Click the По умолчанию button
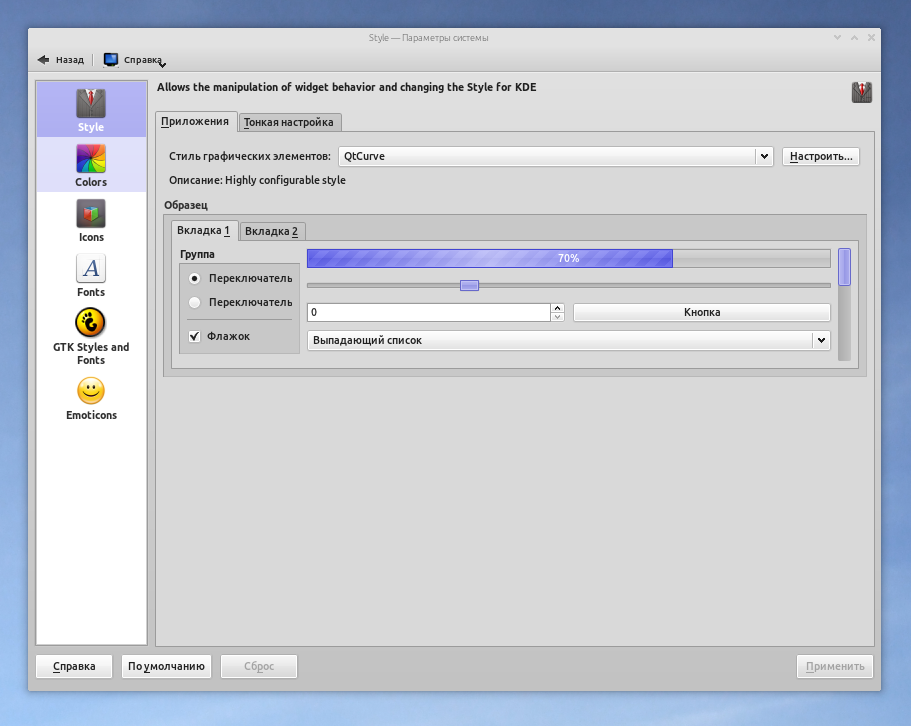This screenshot has height=726, width=911. (x=166, y=666)
